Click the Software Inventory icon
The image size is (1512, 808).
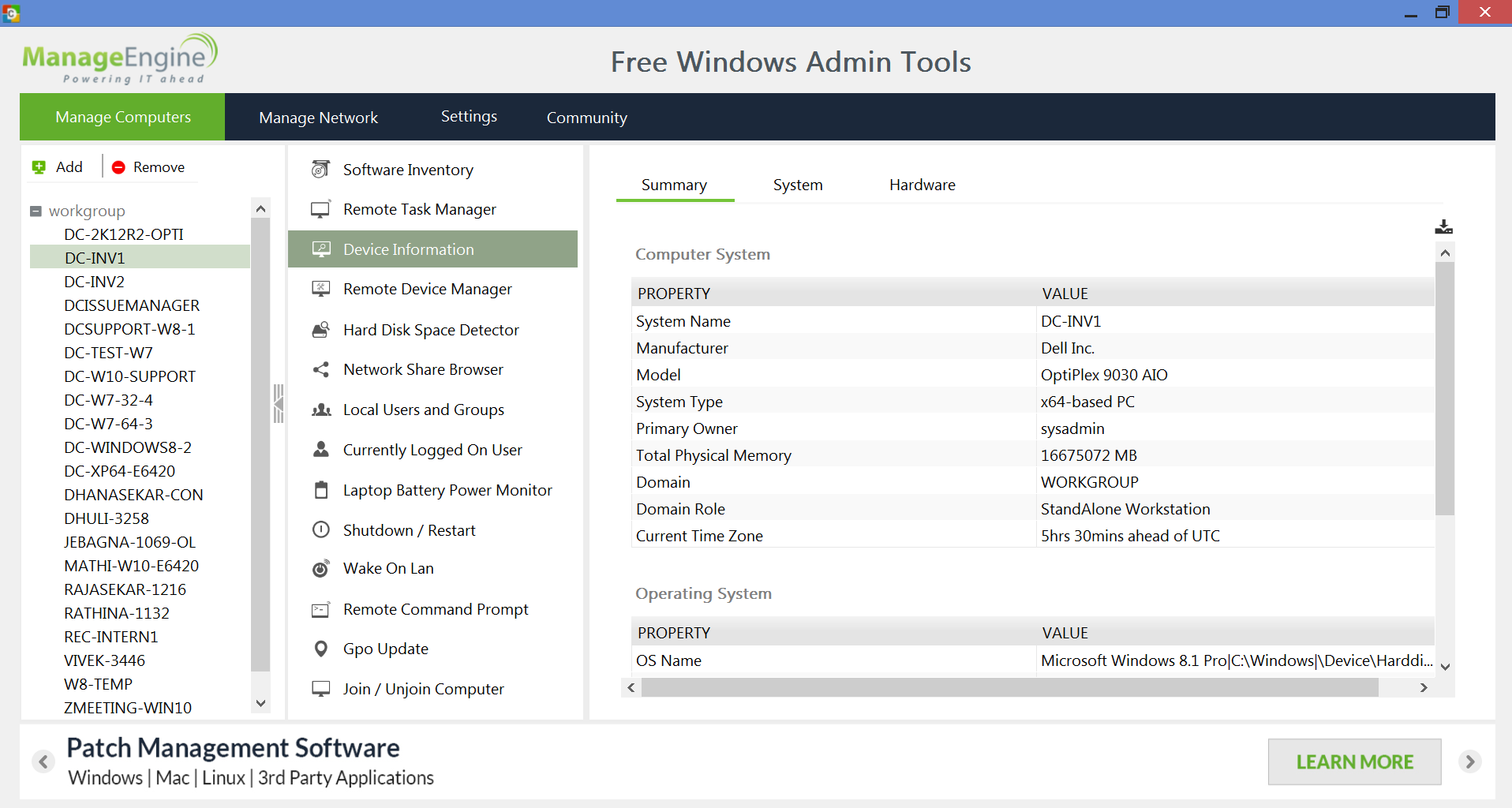320,169
